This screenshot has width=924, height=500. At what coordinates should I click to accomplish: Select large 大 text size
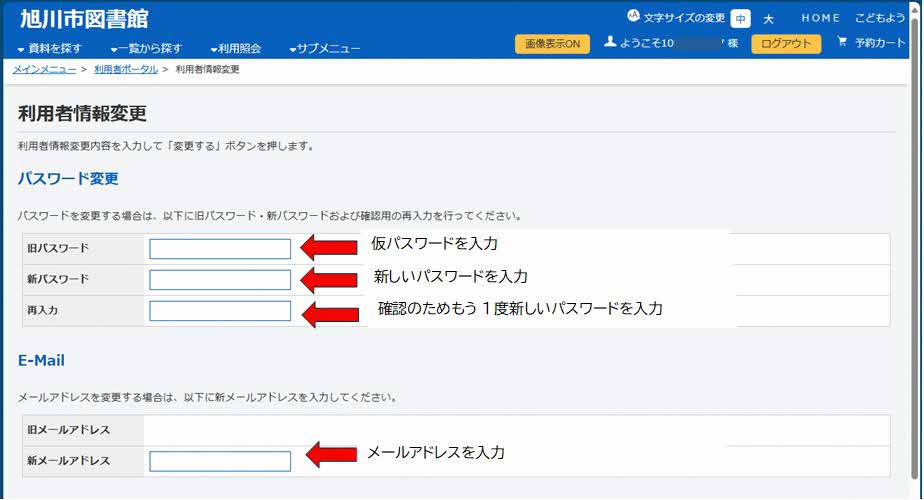coord(769,19)
